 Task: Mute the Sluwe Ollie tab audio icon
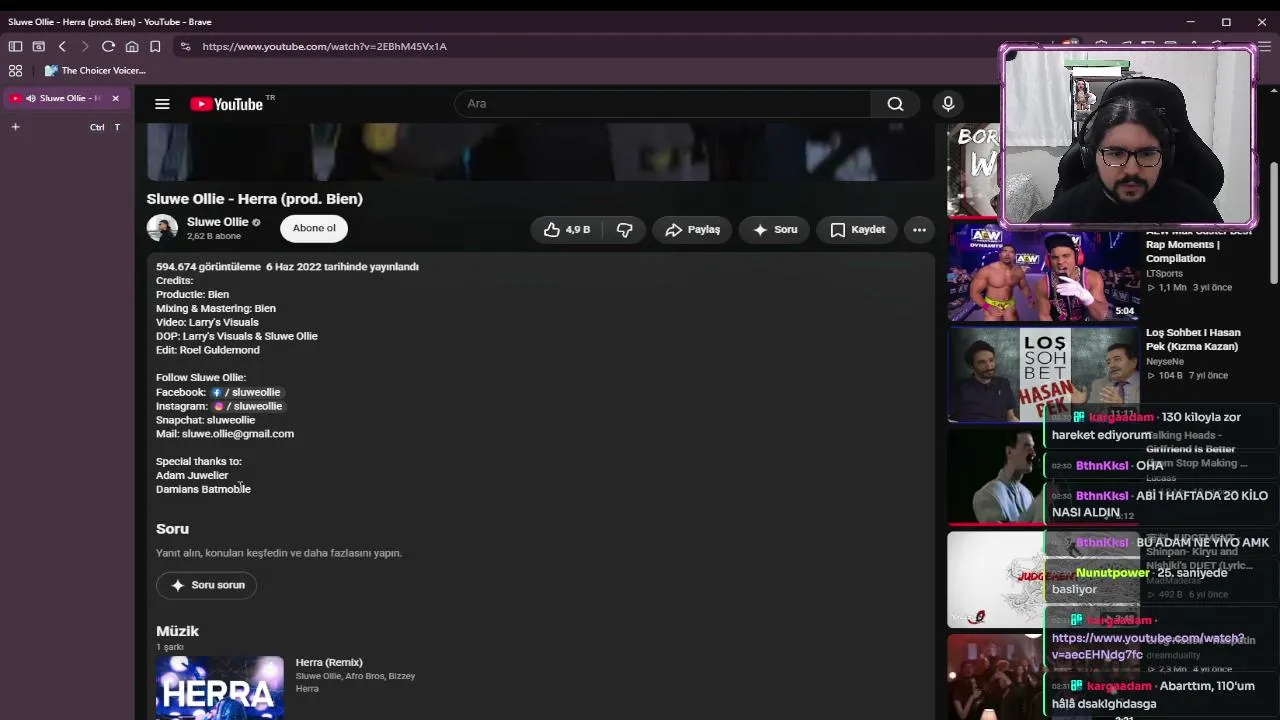[x=31, y=98]
